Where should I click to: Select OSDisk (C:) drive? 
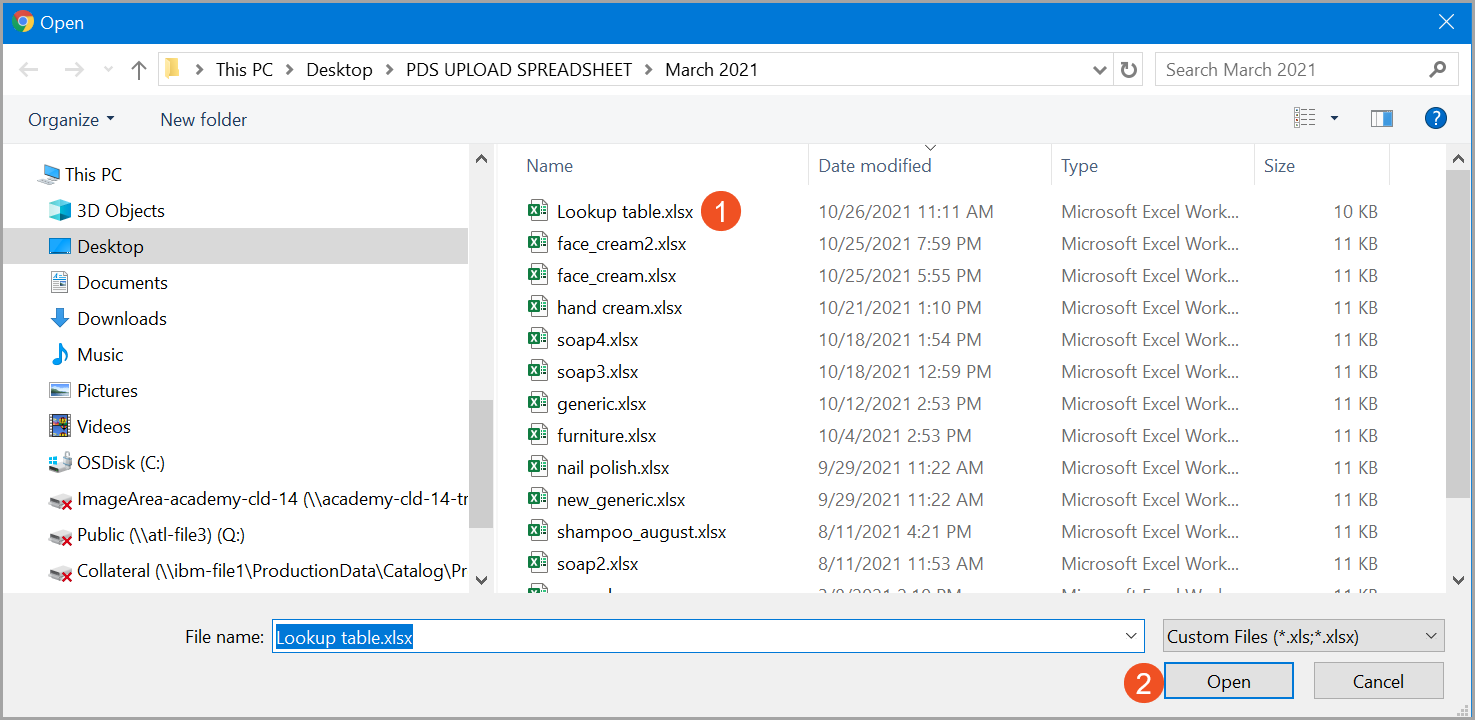tap(120, 463)
